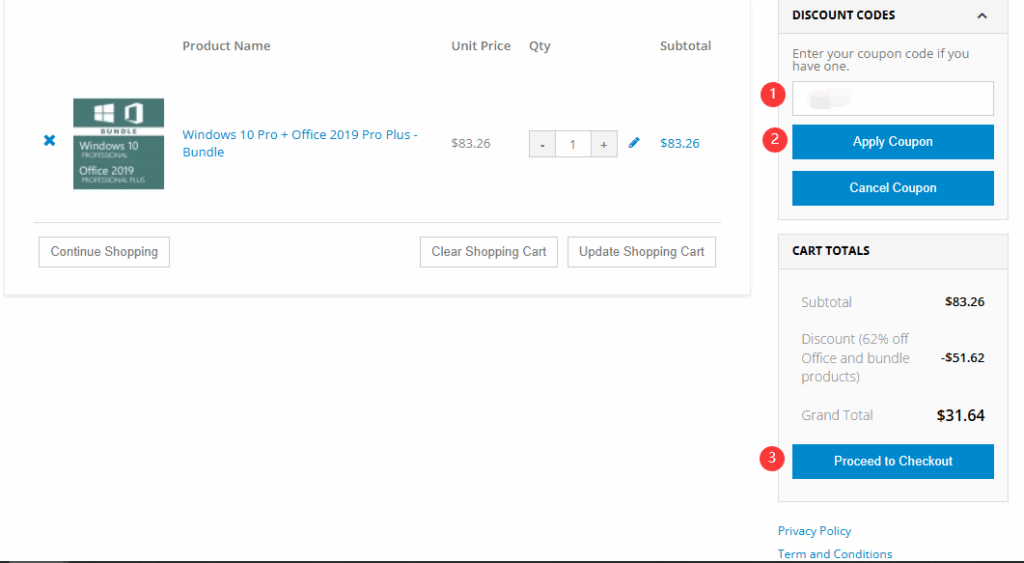This screenshot has width=1024, height=563.
Task: Open the Windows 10 Office 2019 bundle thumbnail
Action: pos(118,144)
